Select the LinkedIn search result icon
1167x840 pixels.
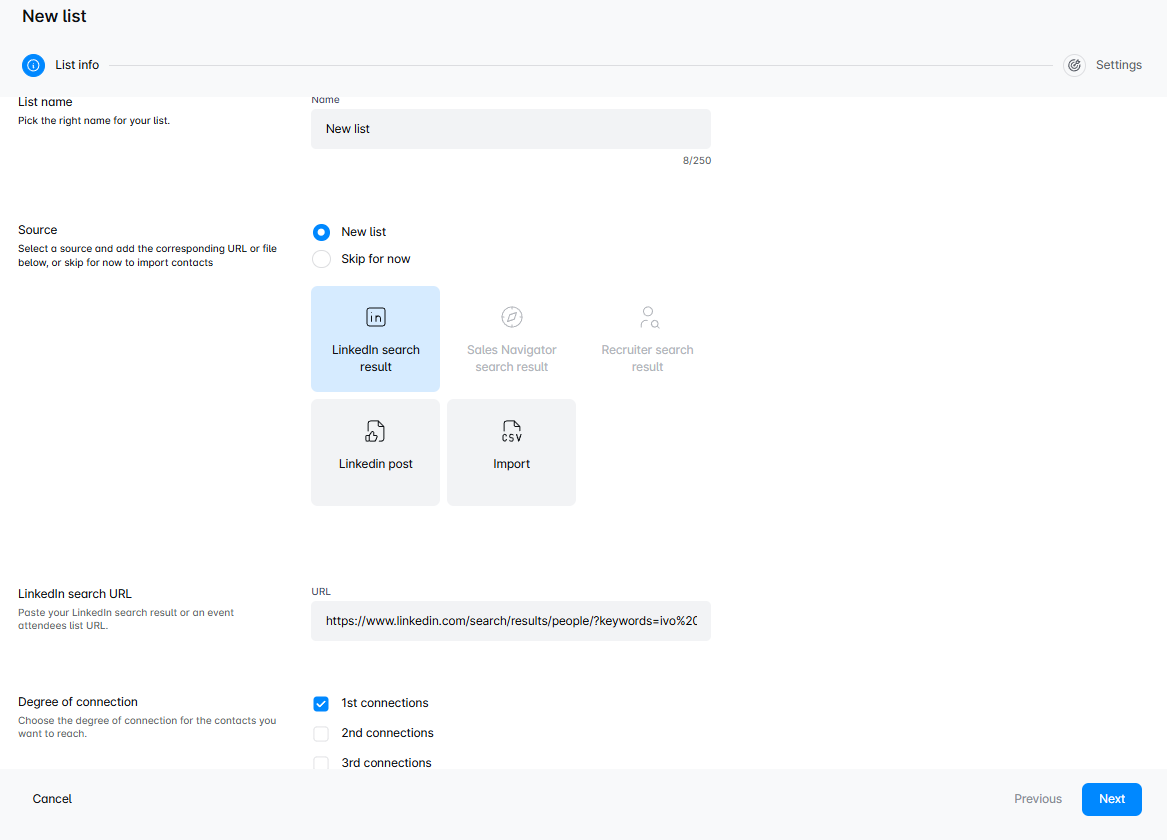376,317
